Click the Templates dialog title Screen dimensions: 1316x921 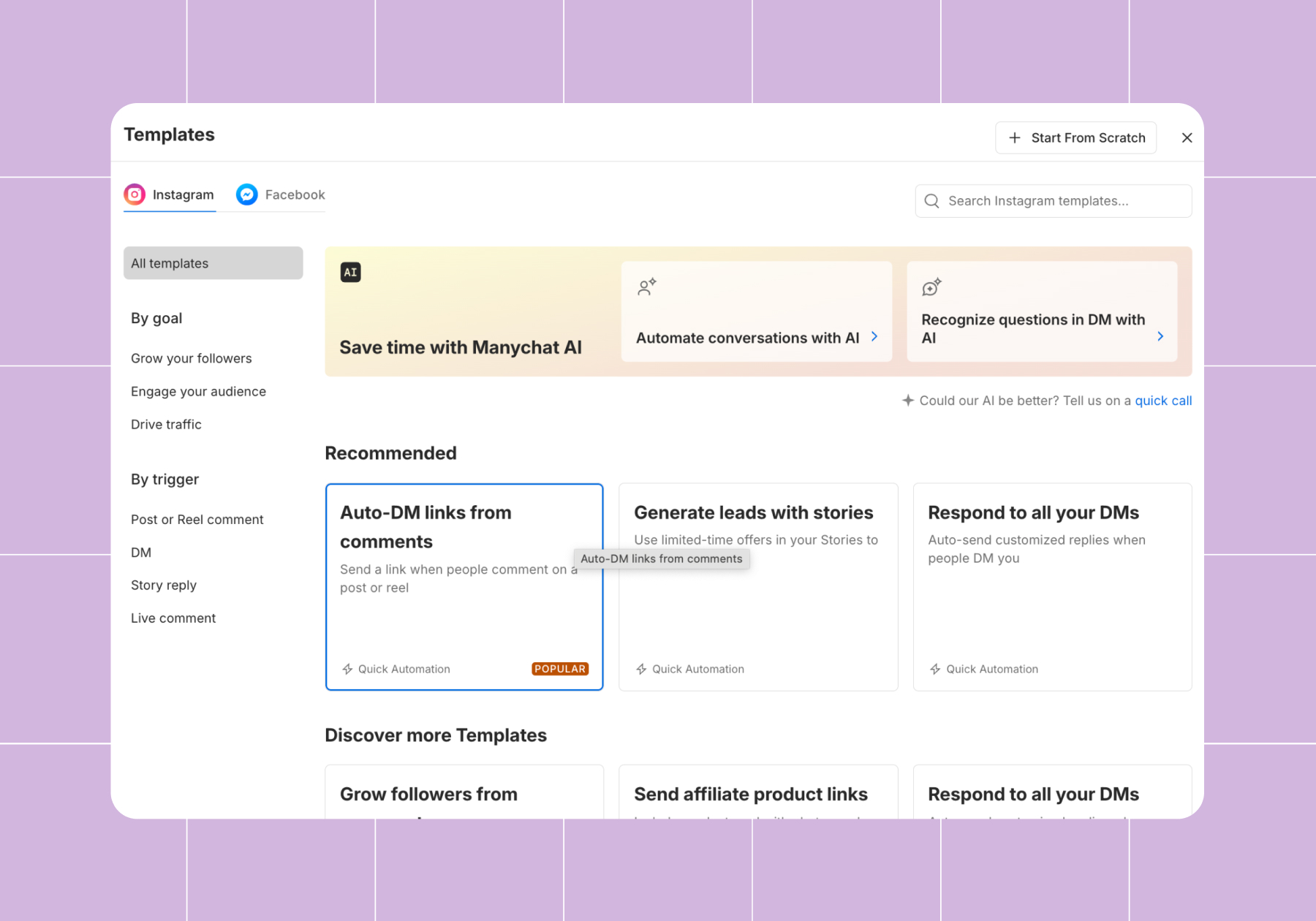pyautogui.click(x=169, y=134)
